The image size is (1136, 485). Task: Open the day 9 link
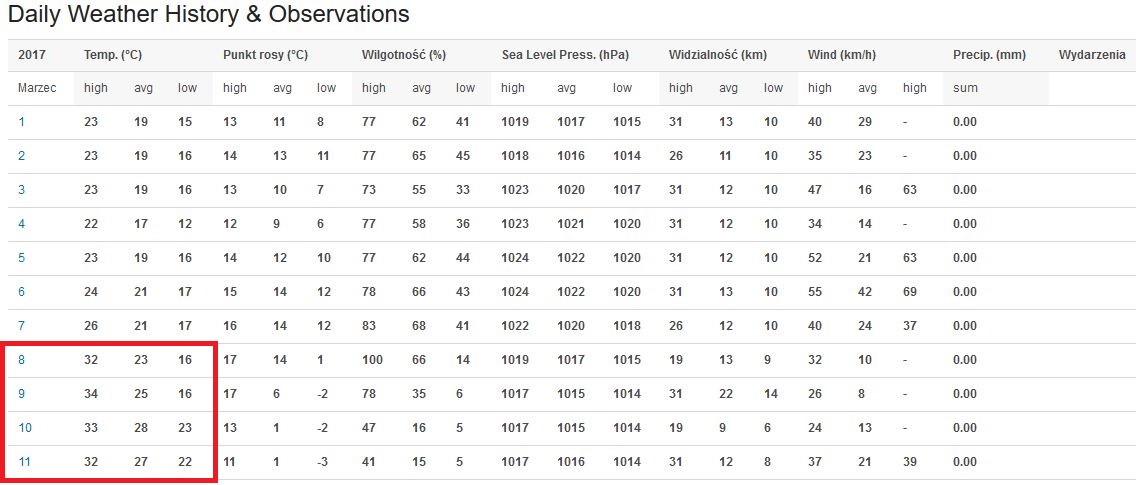coord(22,394)
